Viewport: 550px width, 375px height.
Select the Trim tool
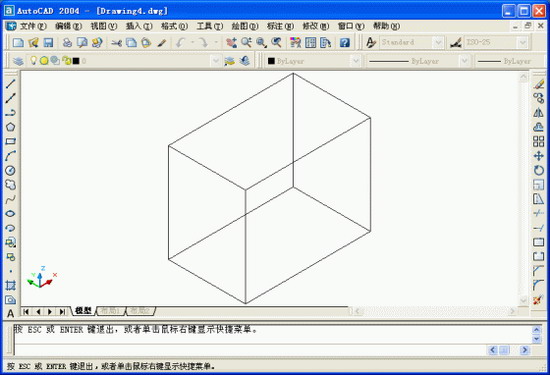coord(538,213)
